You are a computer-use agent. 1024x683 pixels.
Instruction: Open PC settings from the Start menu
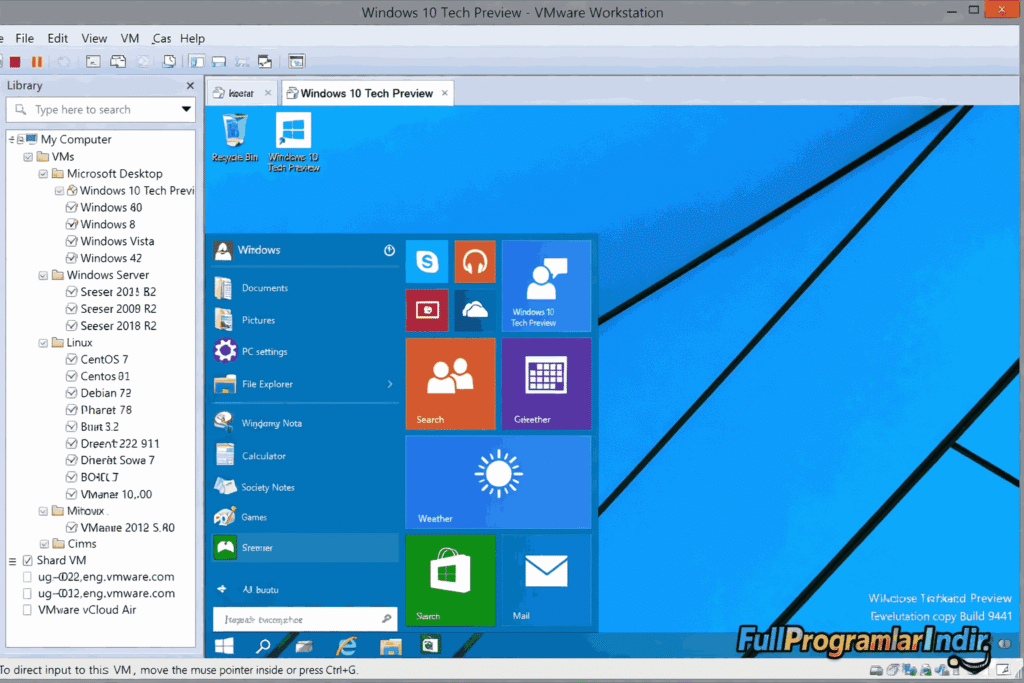(x=267, y=351)
